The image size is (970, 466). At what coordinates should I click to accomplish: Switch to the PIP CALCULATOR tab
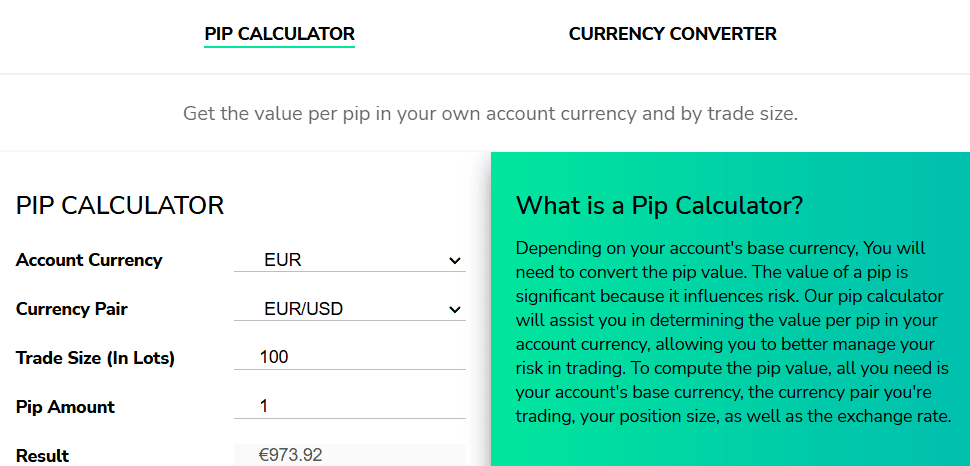[x=279, y=33]
